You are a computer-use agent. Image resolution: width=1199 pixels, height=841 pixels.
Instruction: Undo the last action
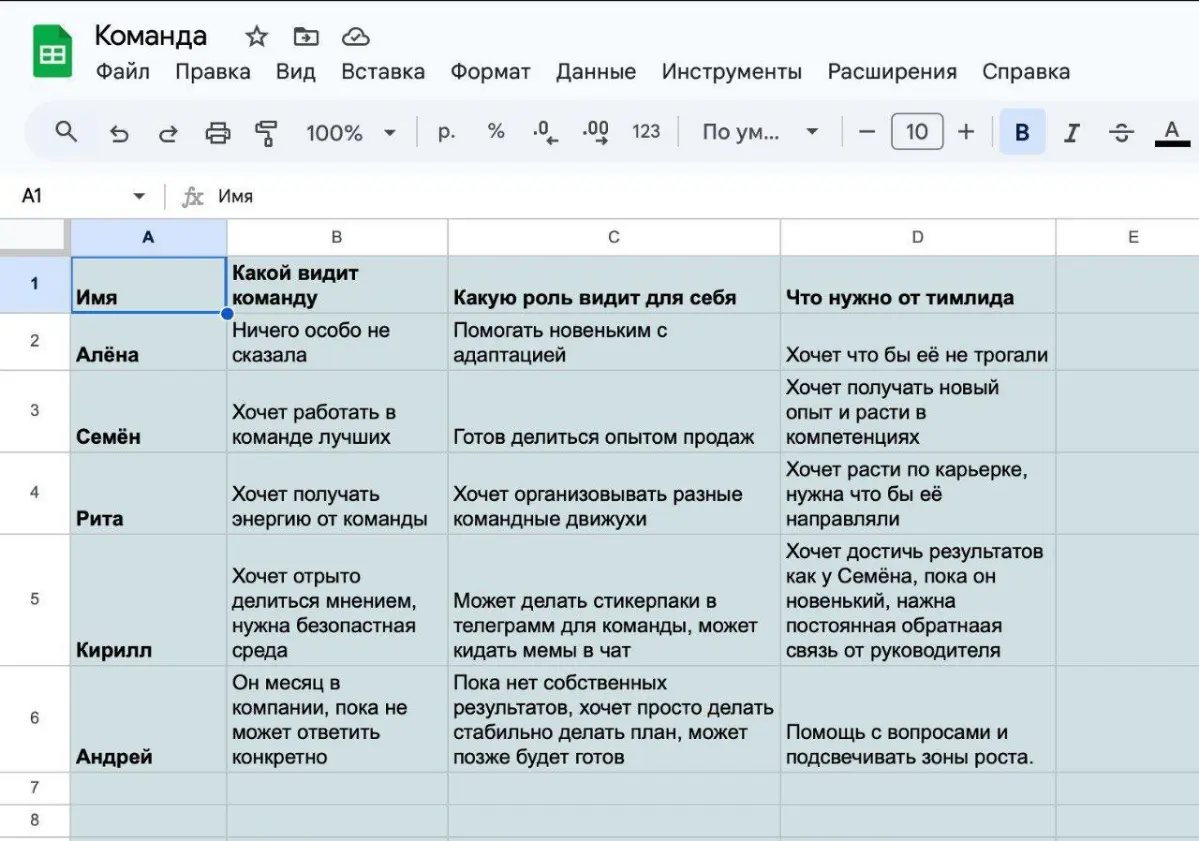click(119, 133)
